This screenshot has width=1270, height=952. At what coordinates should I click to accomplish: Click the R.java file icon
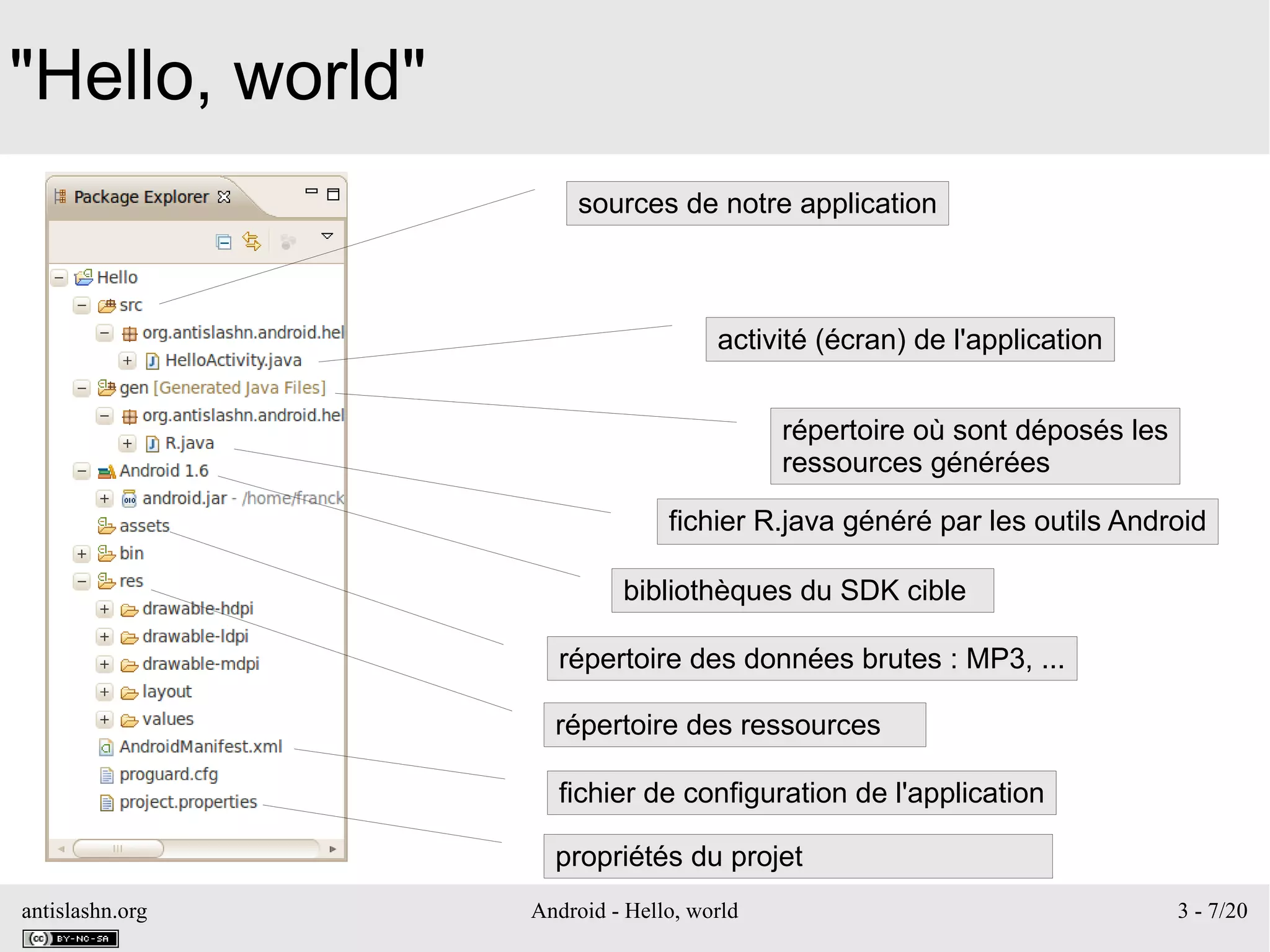(x=152, y=443)
